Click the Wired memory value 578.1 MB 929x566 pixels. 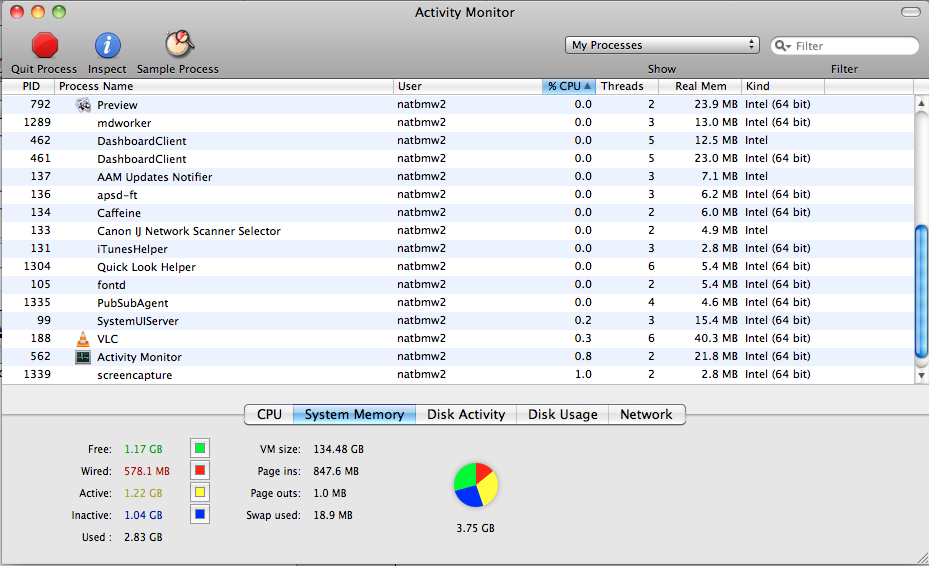pyautogui.click(x=147, y=471)
